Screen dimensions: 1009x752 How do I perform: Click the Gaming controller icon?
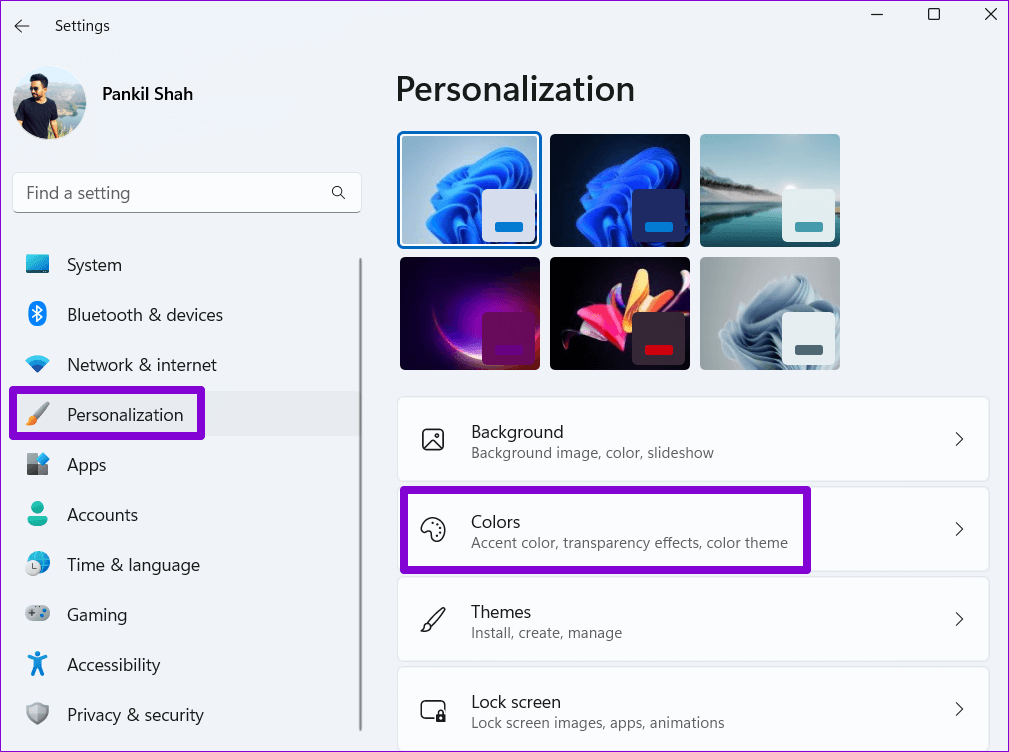[x=38, y=615]
